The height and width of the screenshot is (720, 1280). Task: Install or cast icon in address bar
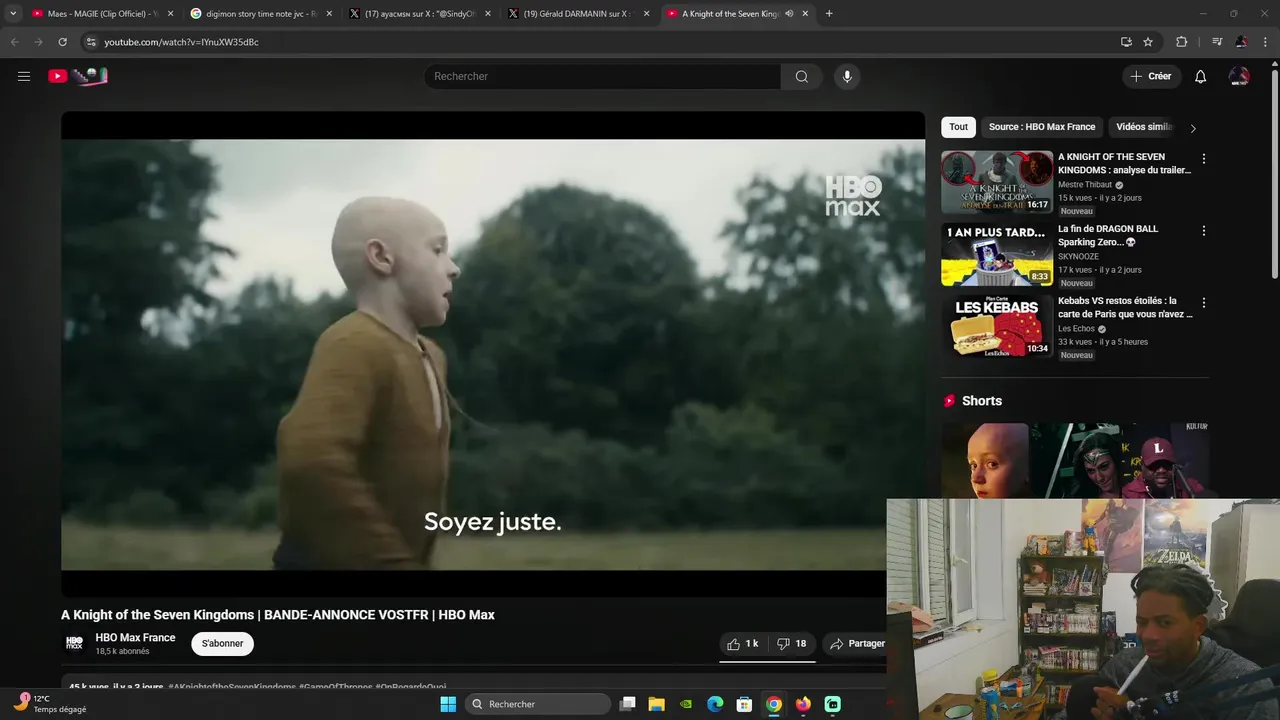(1126, 42)
